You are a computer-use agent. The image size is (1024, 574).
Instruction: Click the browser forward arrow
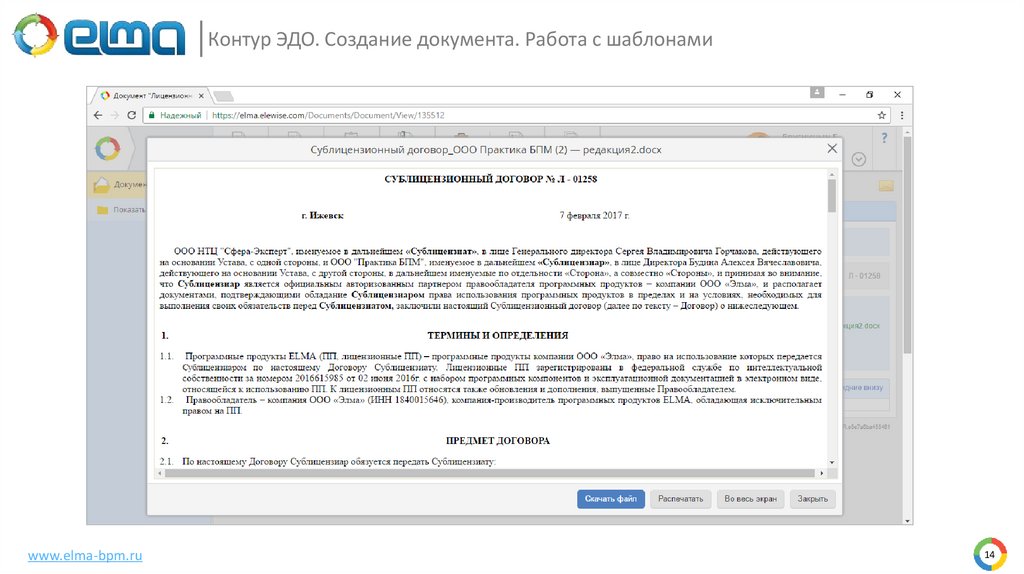(x=115, y=115)
